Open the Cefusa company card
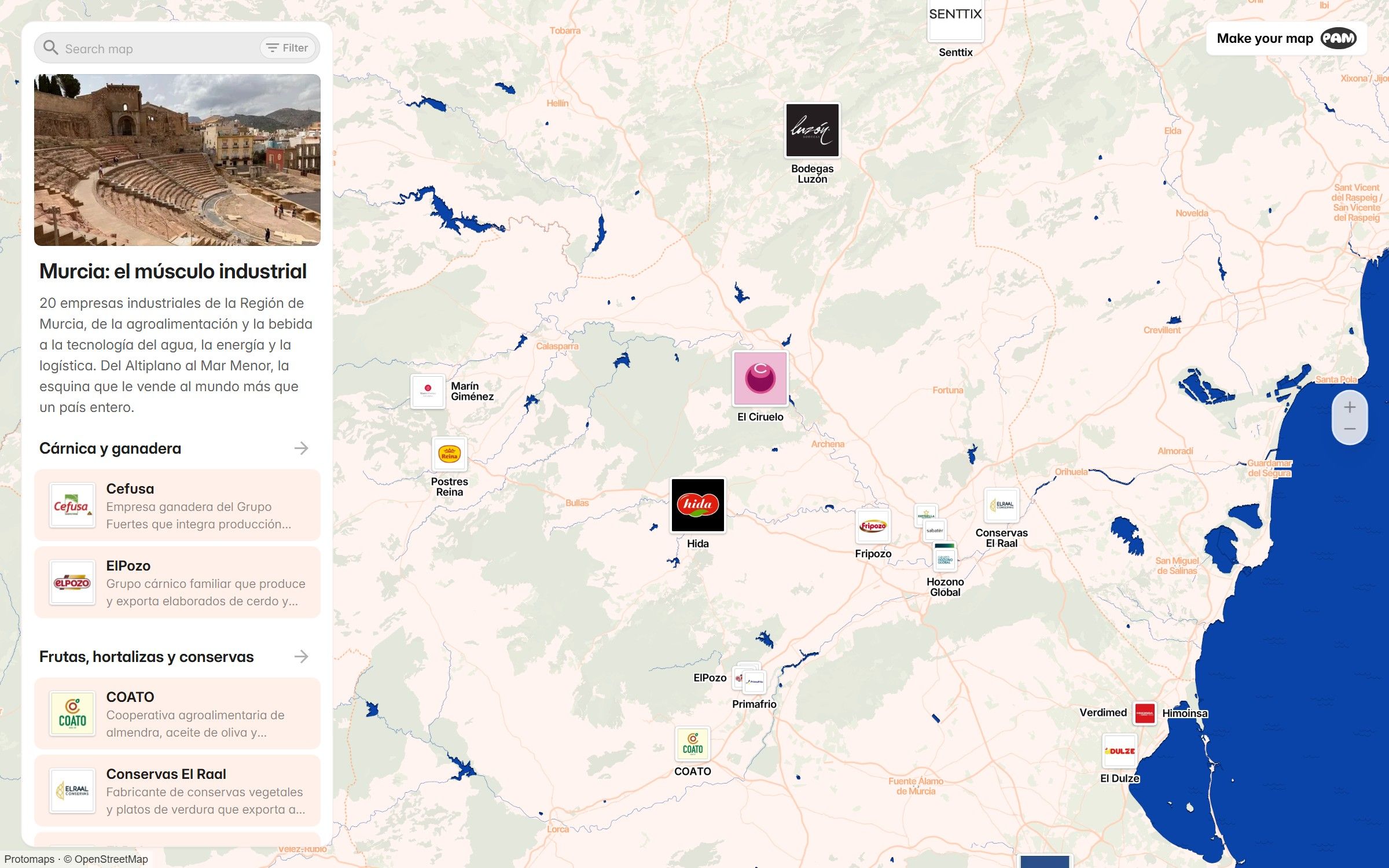 point(177,506)
